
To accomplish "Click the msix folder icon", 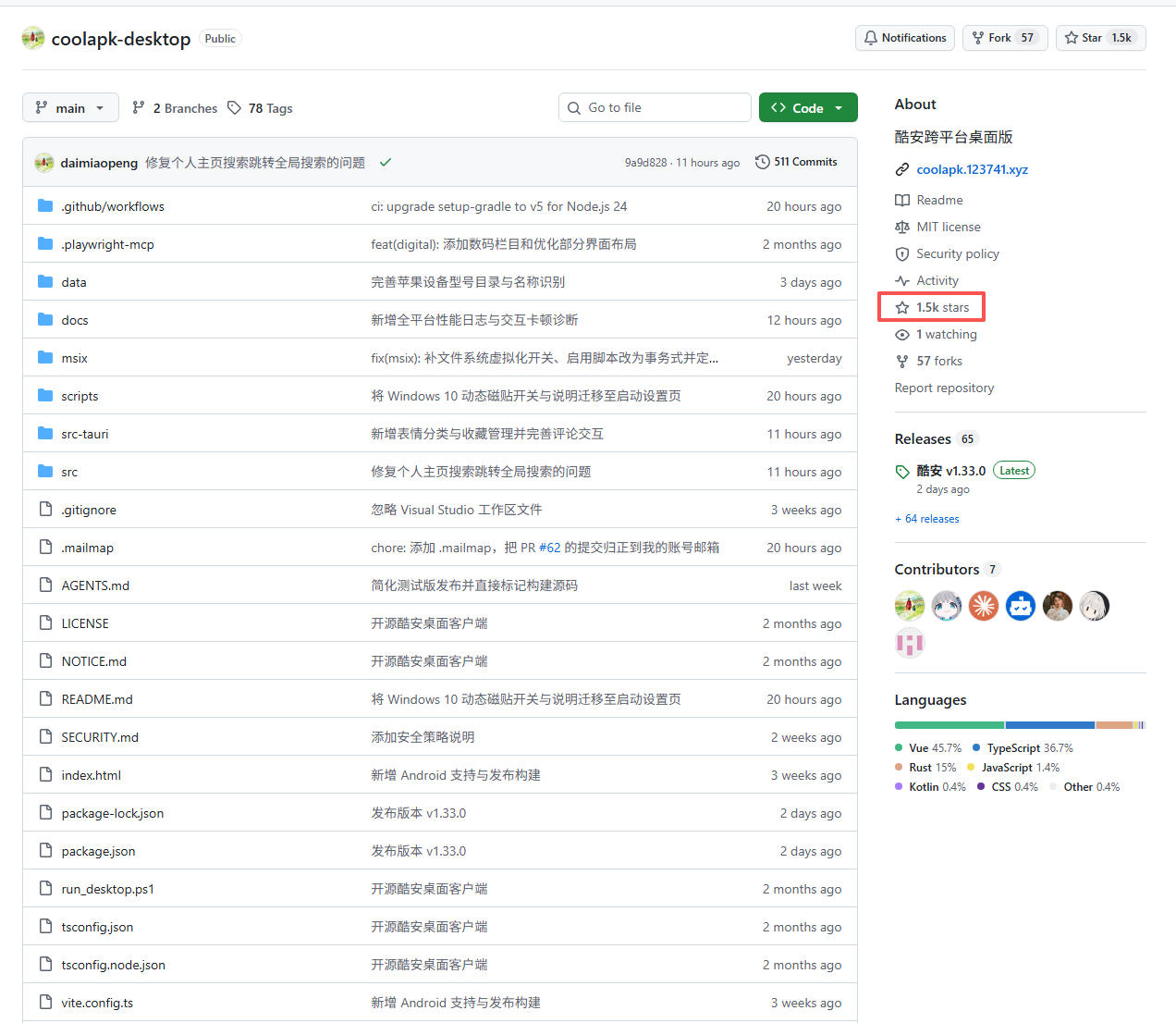I will click(x=45, y=357).
